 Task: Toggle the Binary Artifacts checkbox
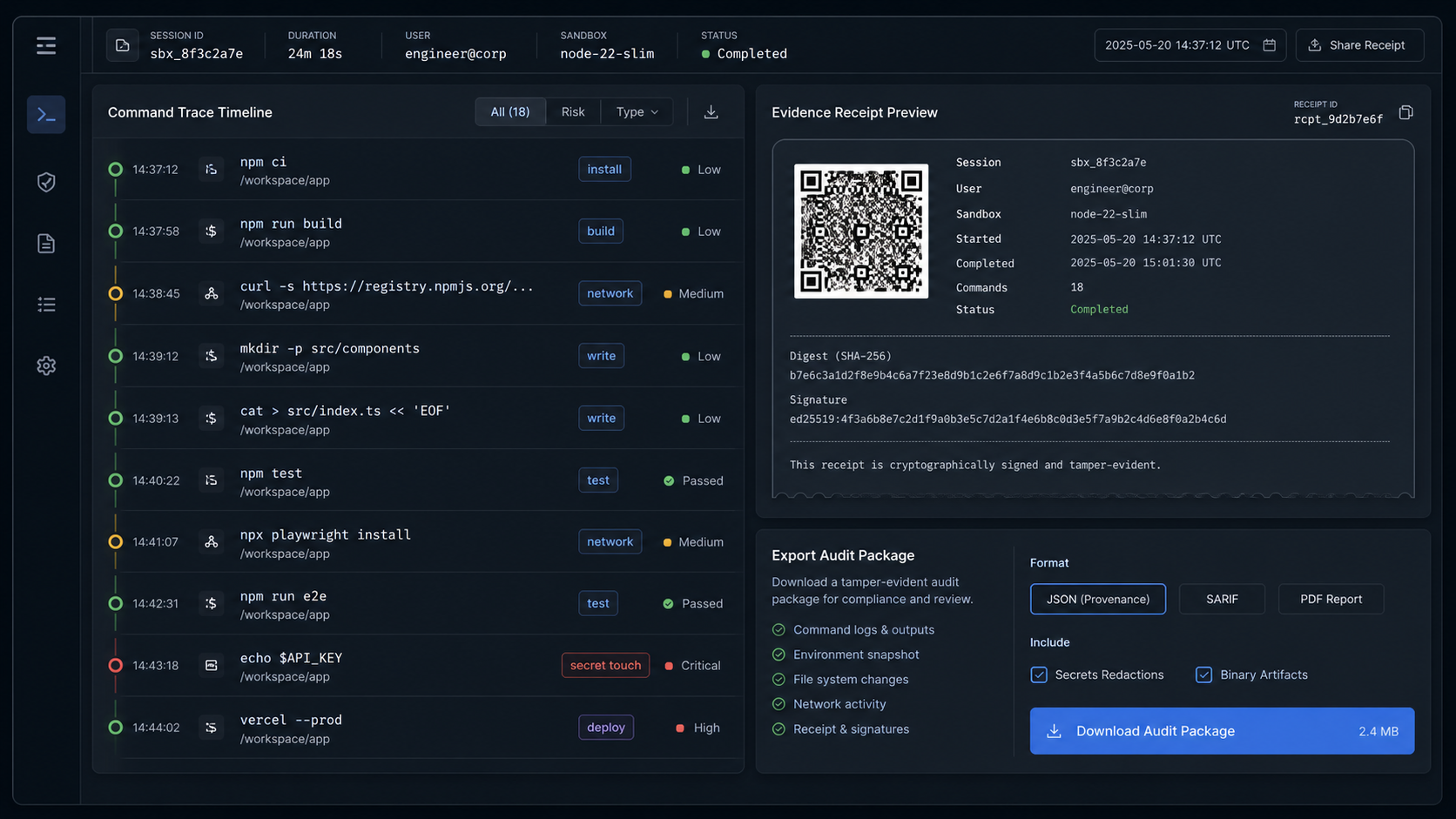[x=1203, y=675]
